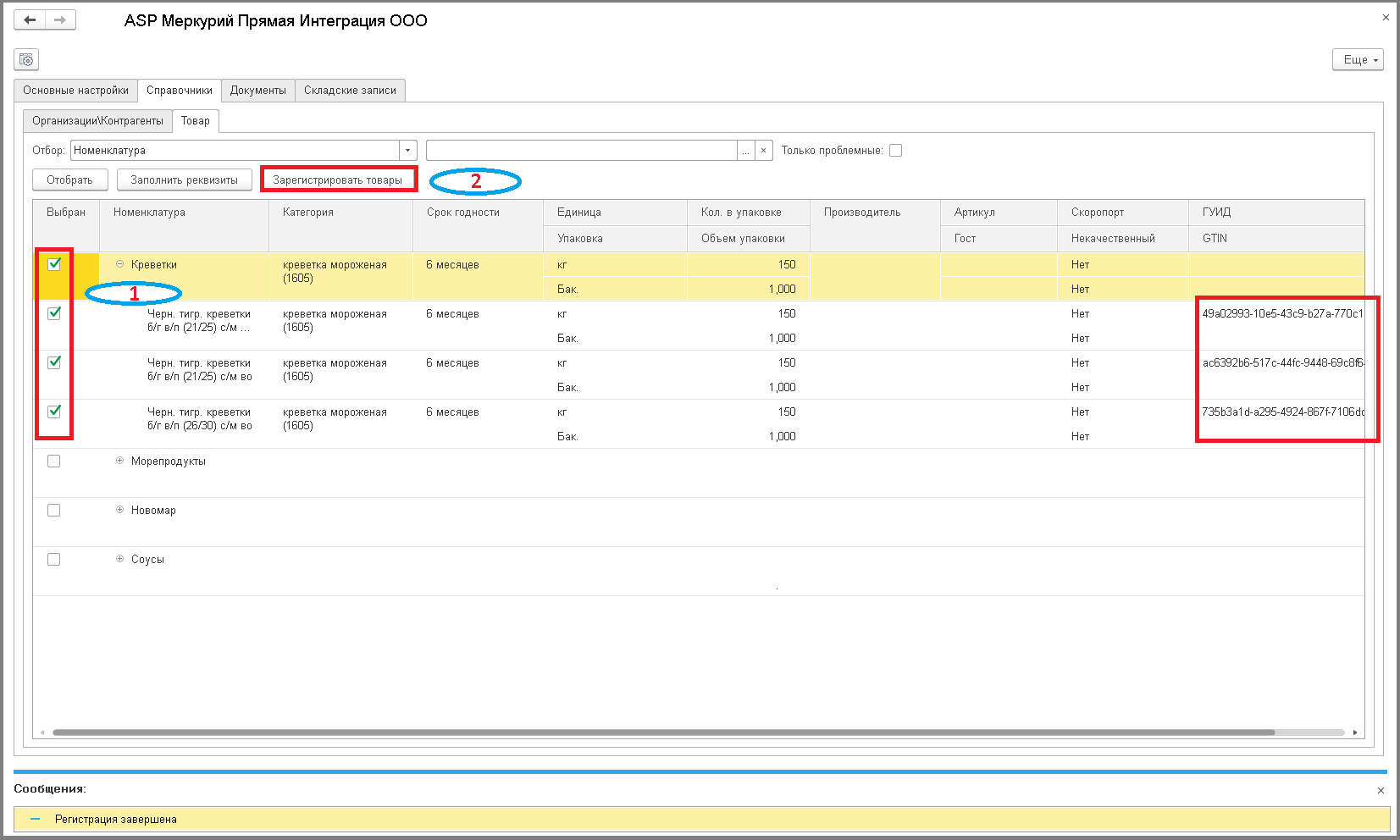The height and width of the screenshot is (840, 1400).
Task: Click the Номенклатура filter field
Action: point(235,150)
